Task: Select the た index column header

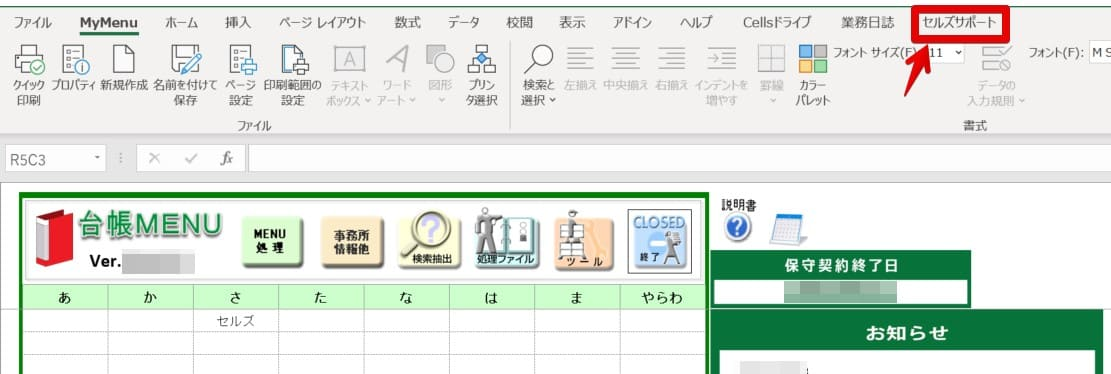Action: [x=321, y=298]
